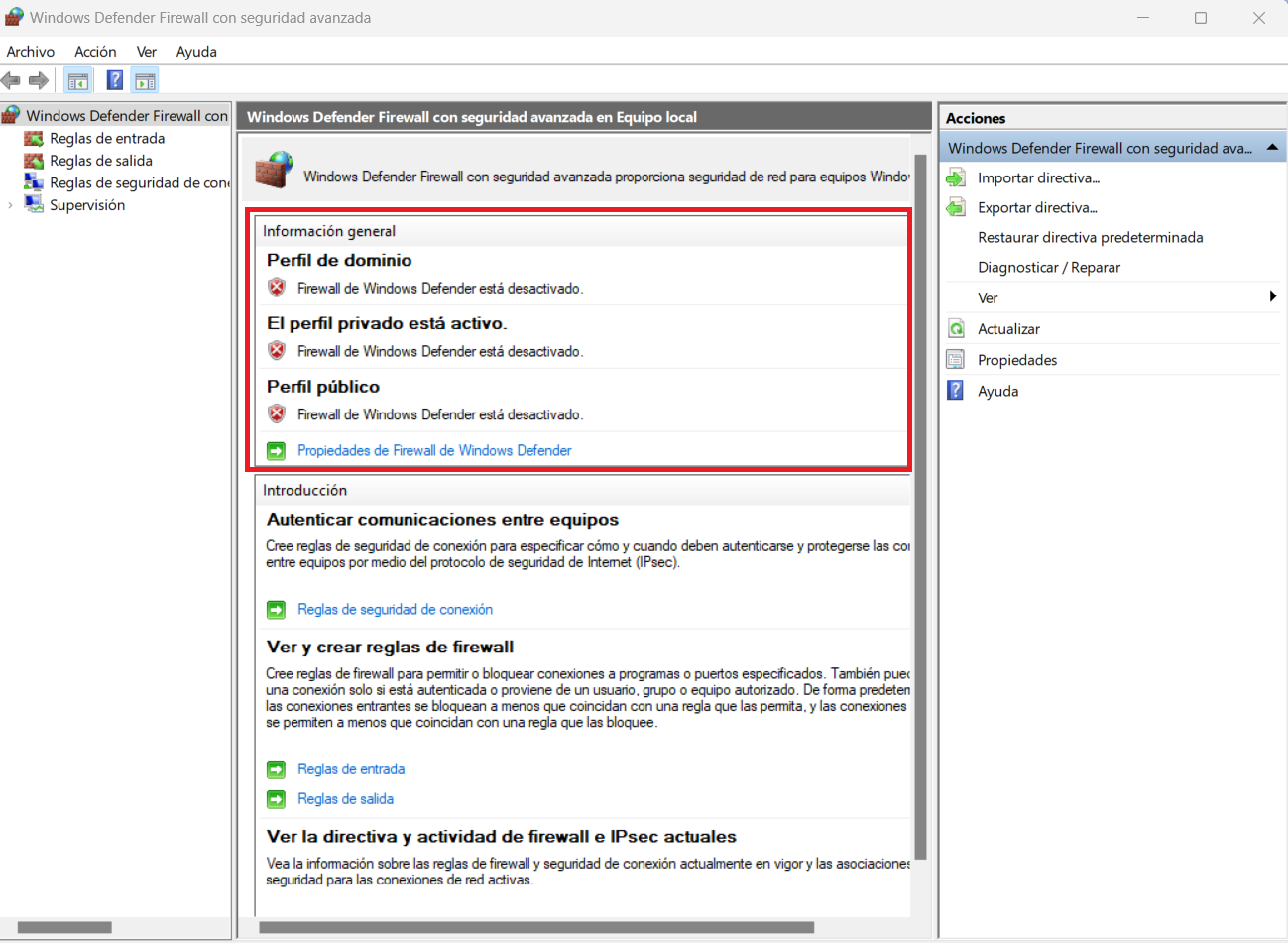Viewport: 1288px width, 943px height.
Task: Select Reglas de entrada in tree
Action: (x=107, y=139)
